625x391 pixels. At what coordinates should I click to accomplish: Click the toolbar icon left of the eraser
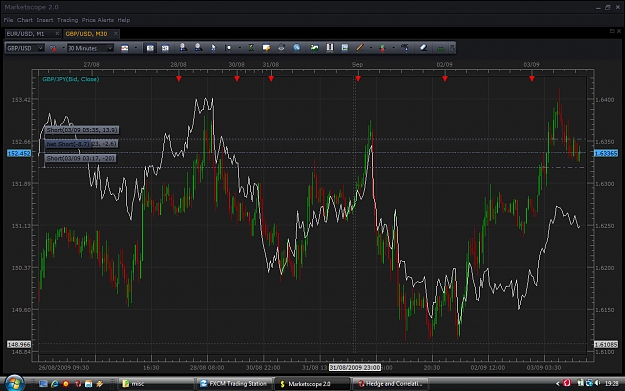tap(405, 47)
